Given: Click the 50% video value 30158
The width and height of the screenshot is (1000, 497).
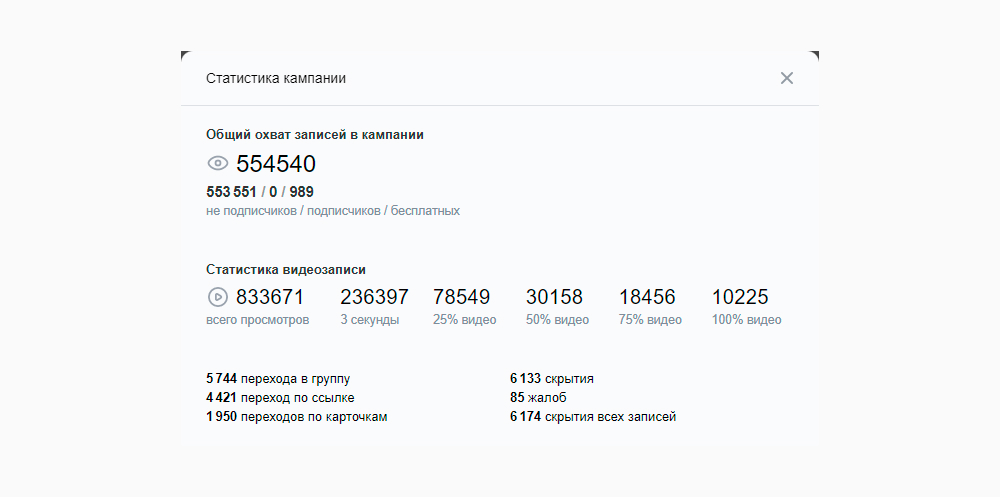Looking at the screenshot, I should [554, 297].
